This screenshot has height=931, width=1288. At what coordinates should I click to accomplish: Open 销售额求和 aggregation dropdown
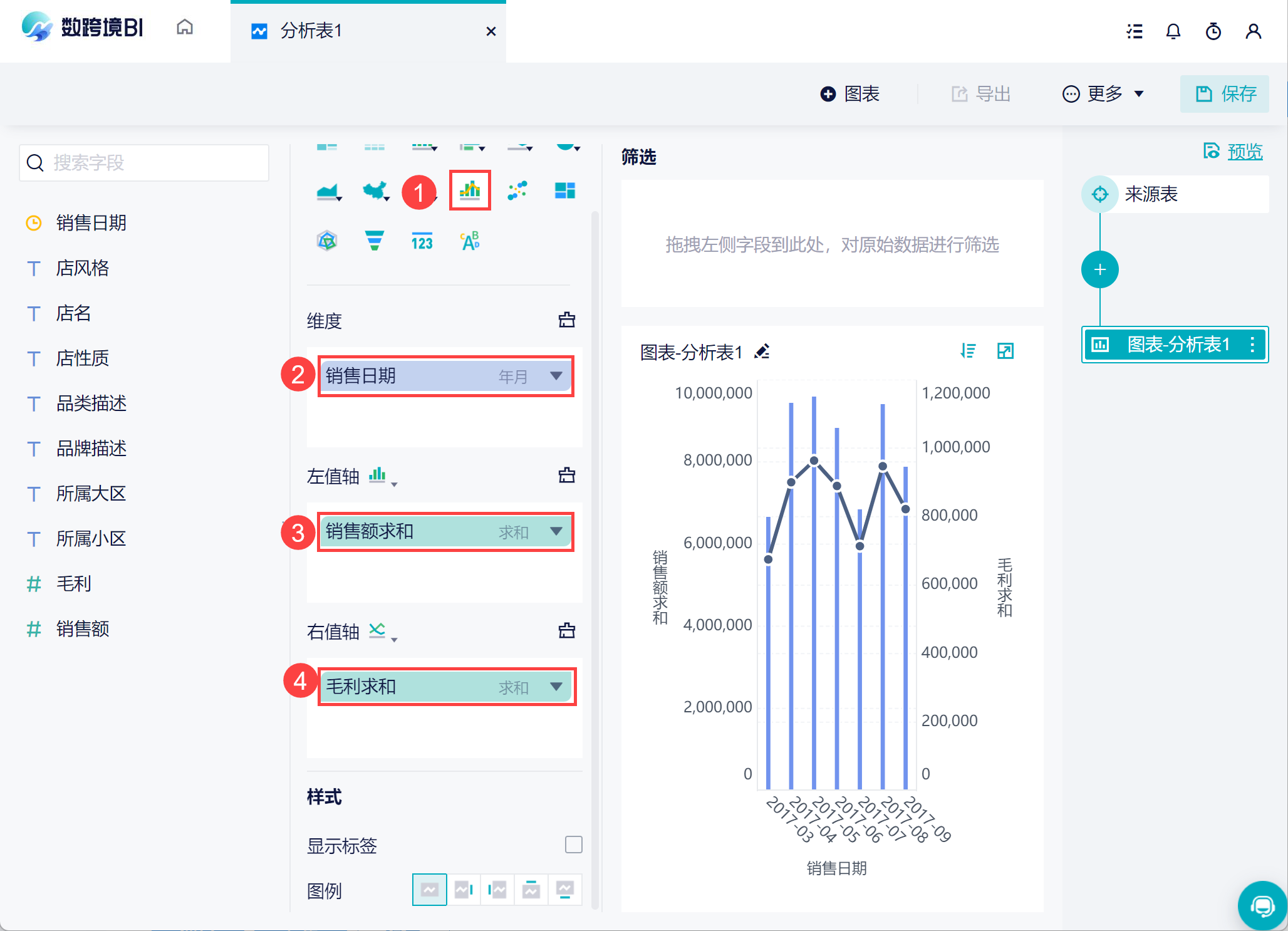556,531
